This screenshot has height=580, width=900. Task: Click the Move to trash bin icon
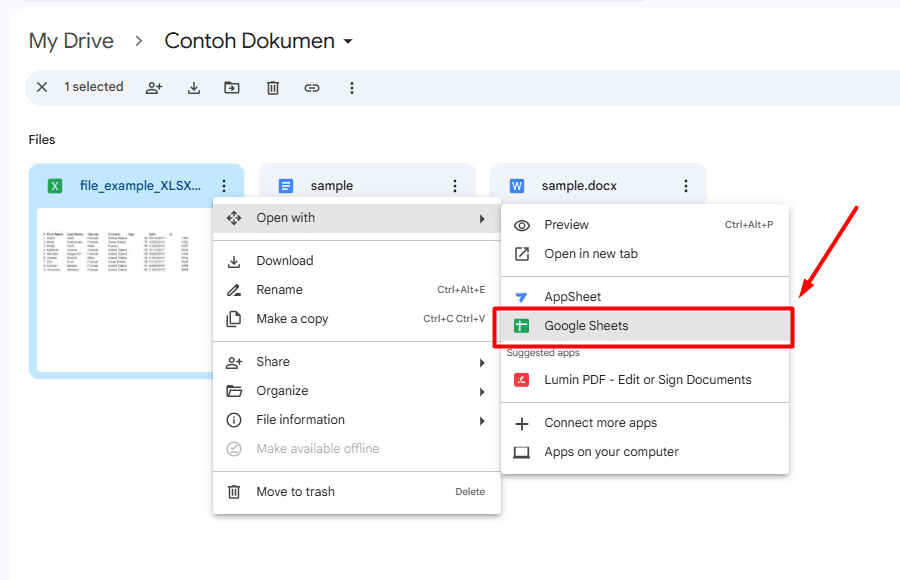tap(234, 492)
